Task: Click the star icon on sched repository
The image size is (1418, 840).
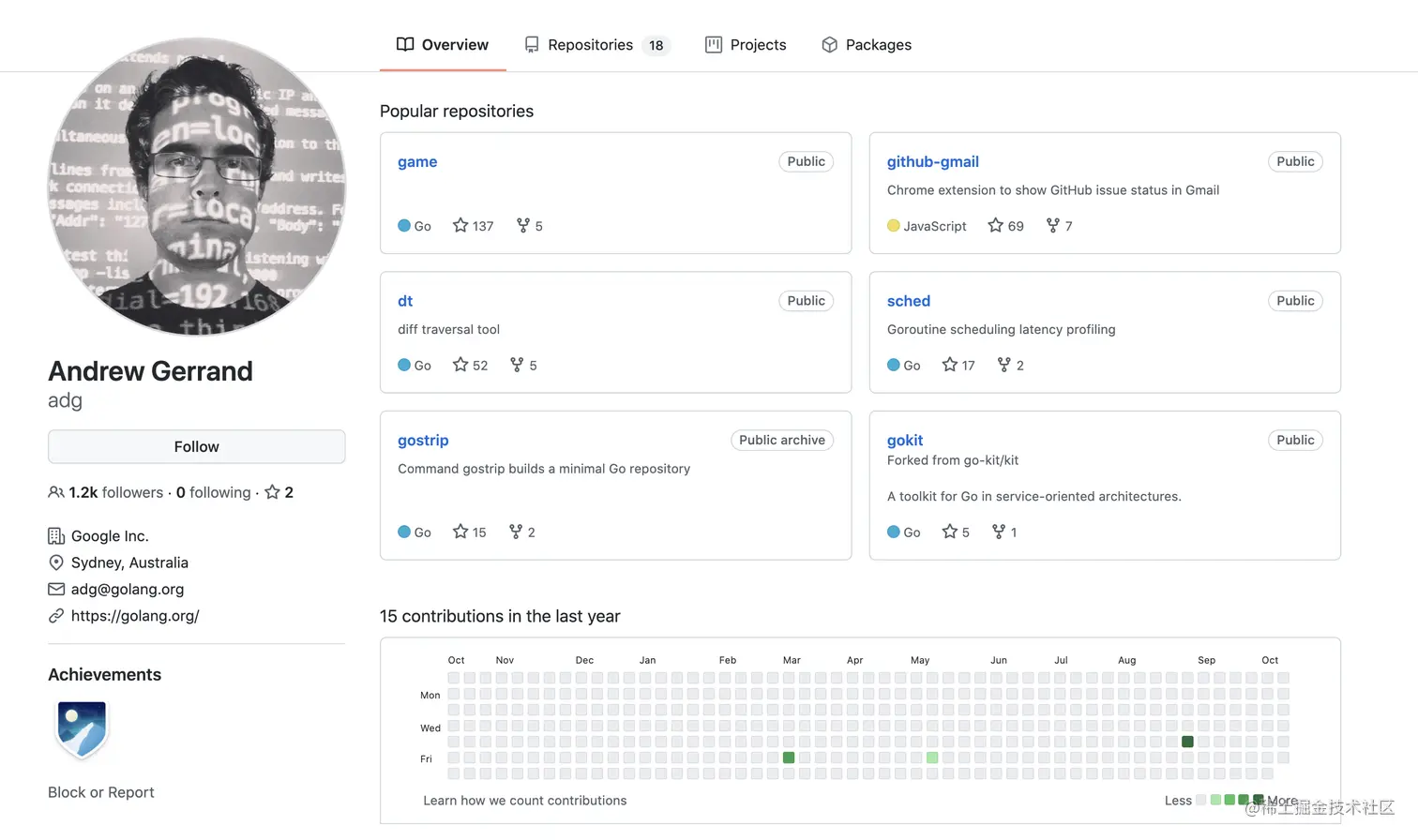Action: pos(949,365)
